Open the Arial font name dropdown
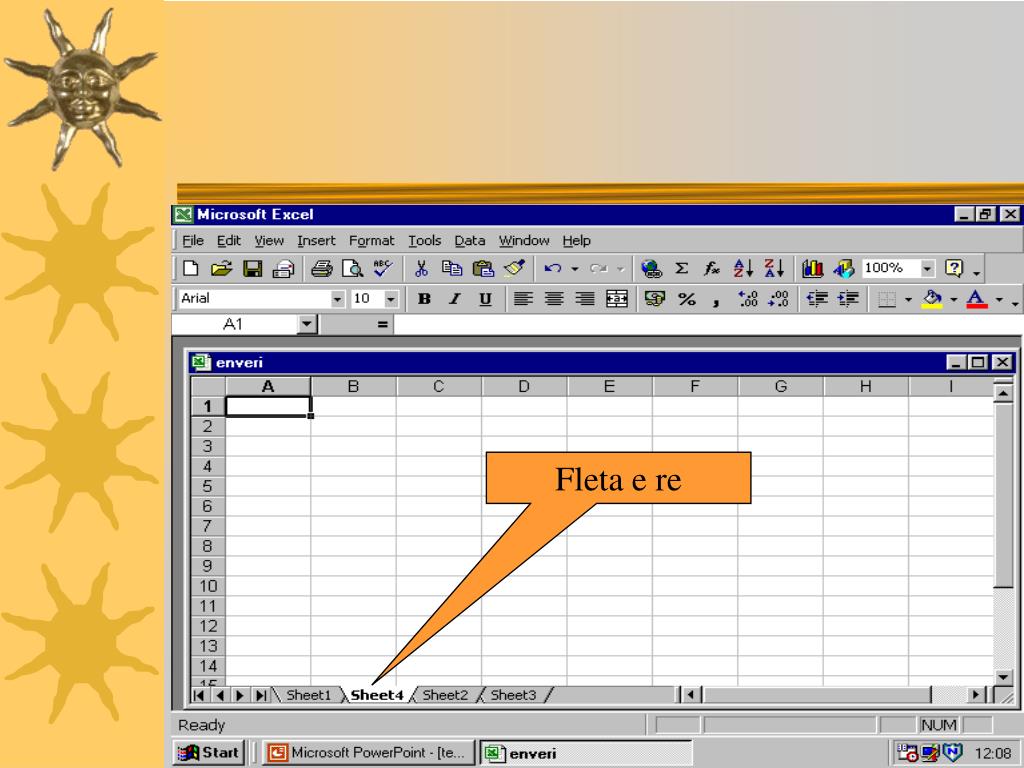1024x768 pixels. pos(337,299)
